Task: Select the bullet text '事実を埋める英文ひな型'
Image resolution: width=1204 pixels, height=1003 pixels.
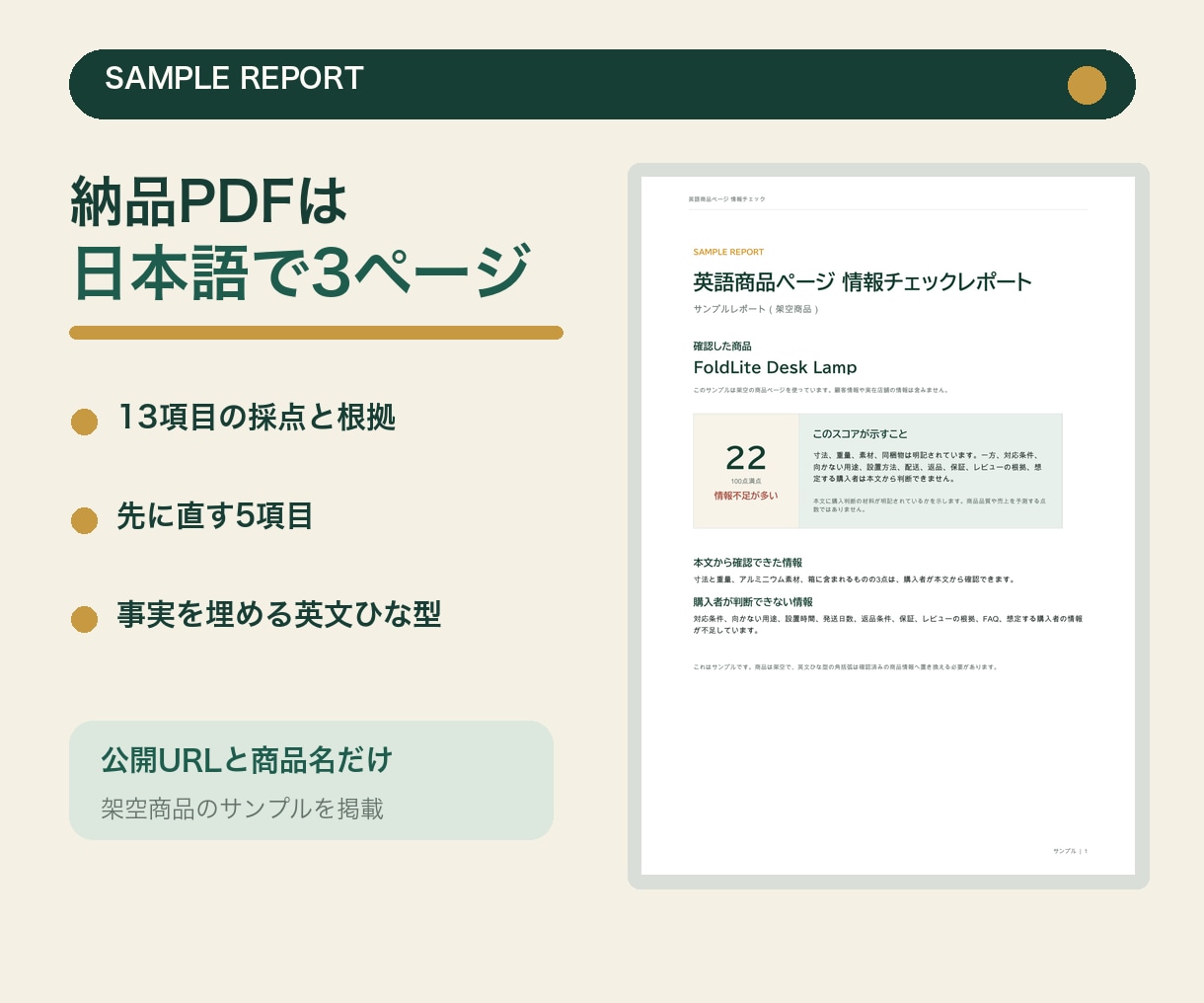Action: (279, 614)
